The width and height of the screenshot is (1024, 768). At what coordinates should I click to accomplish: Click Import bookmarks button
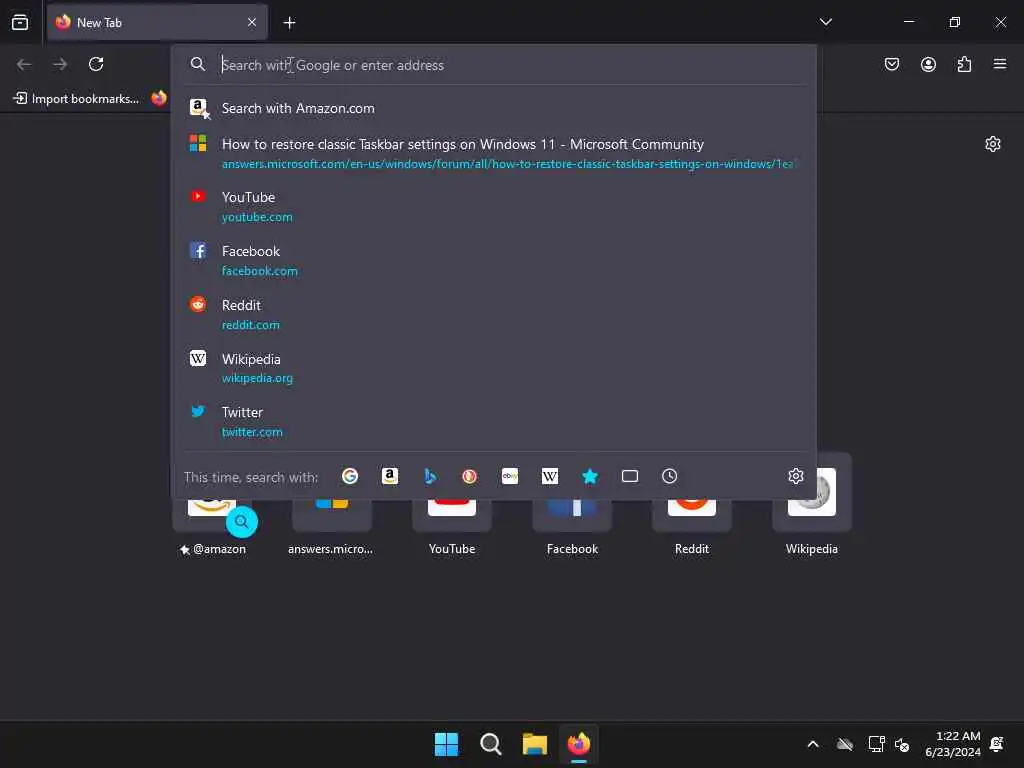pos(76,99)
